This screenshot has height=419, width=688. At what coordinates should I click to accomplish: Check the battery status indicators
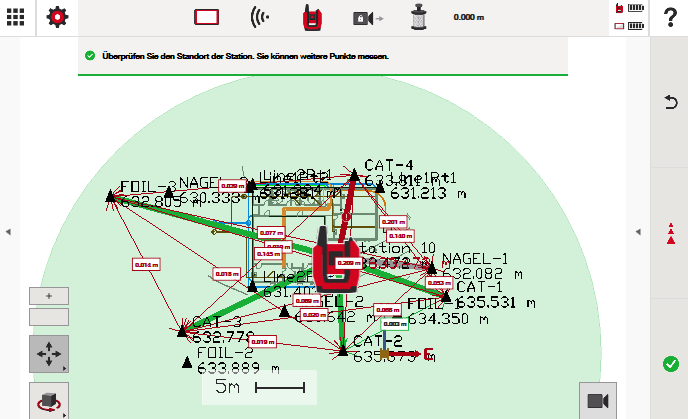coord(629,17)
